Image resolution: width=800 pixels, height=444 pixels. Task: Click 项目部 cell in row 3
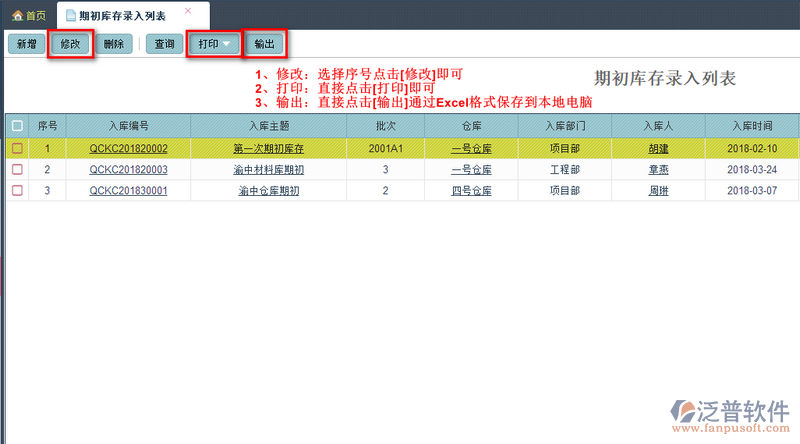pyautogui.click(x=565, y=190)
